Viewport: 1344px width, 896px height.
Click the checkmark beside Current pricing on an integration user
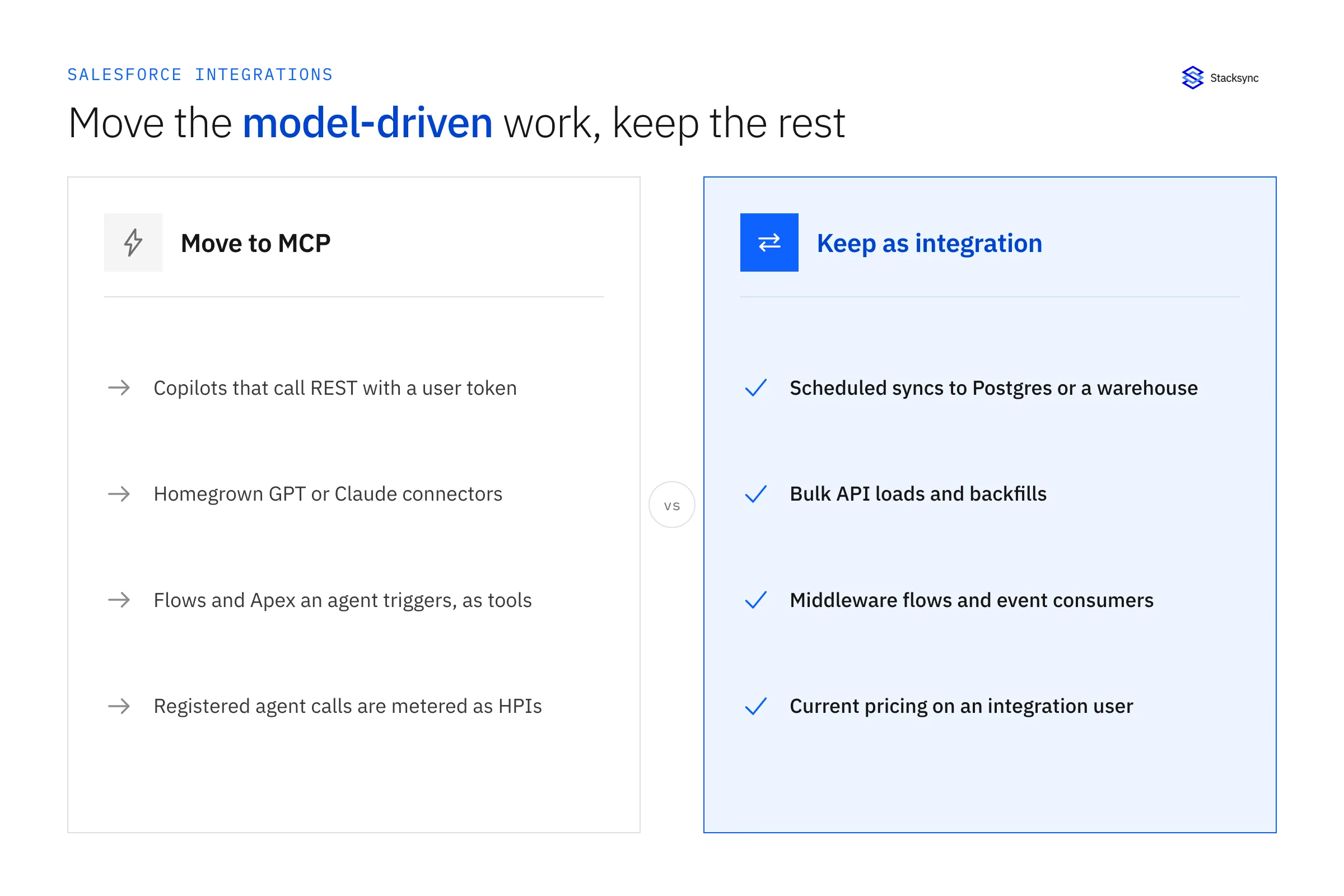coord(755,706)
